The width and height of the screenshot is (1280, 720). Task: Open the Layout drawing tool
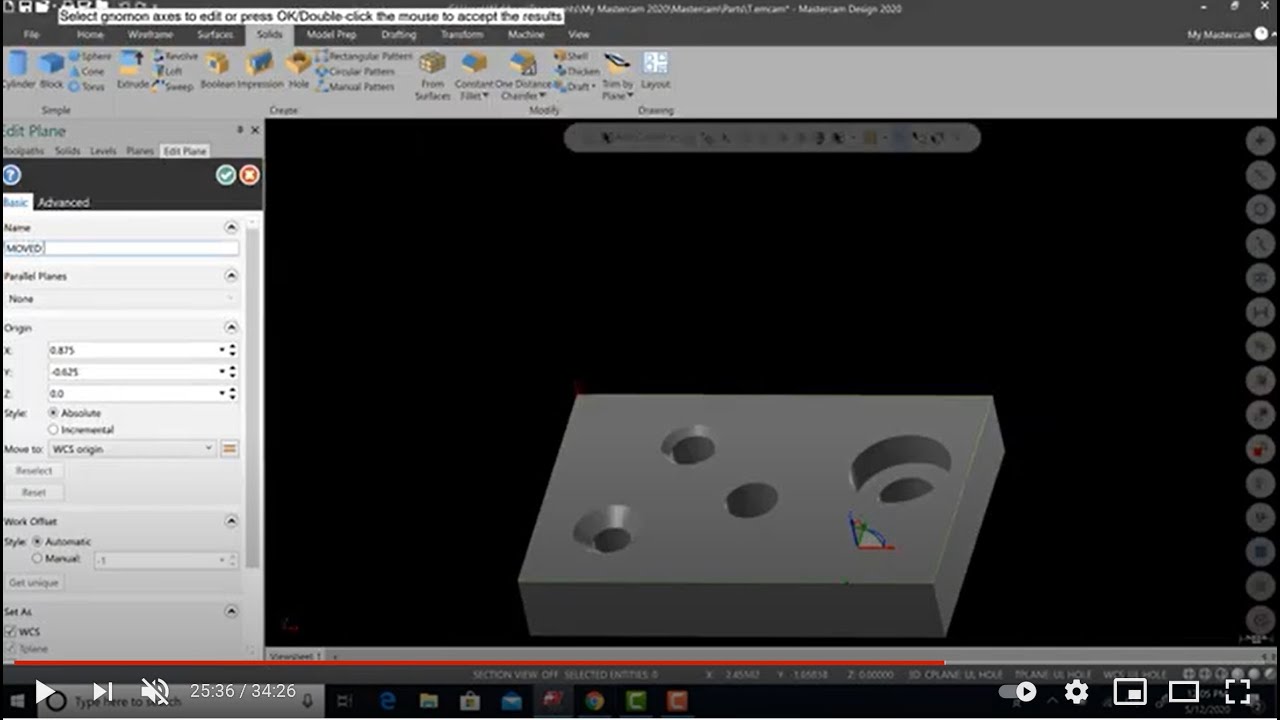655,70
